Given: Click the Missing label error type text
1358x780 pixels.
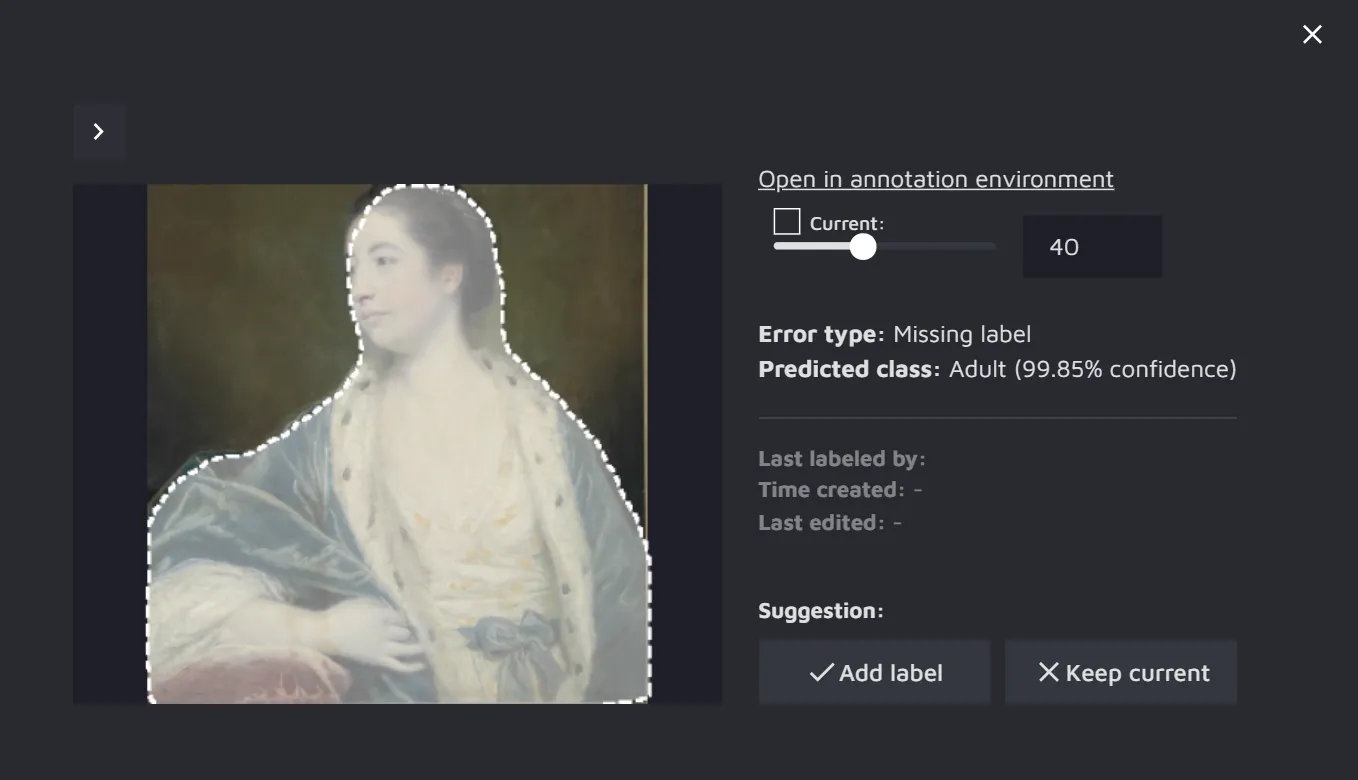Looking at the screenshot, I should 961,334.
